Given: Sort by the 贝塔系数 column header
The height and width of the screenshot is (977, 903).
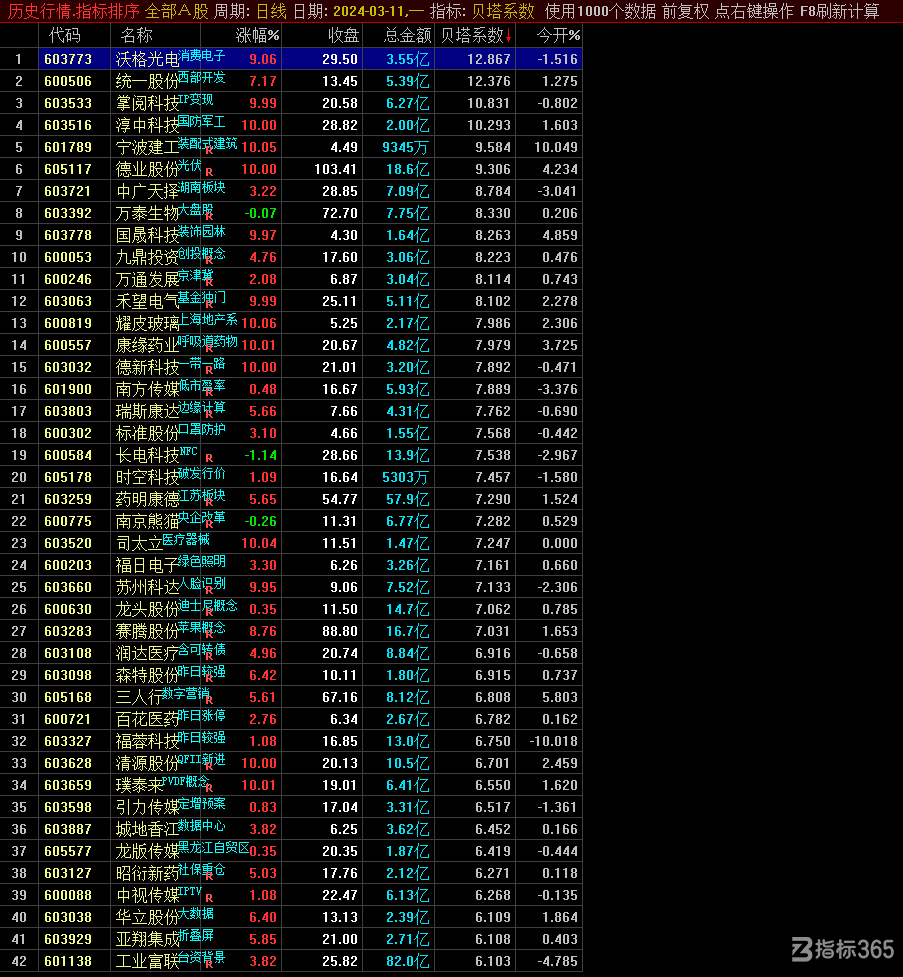Looking at the screenshot, I should pyautogui.click(x=471, y=36).
